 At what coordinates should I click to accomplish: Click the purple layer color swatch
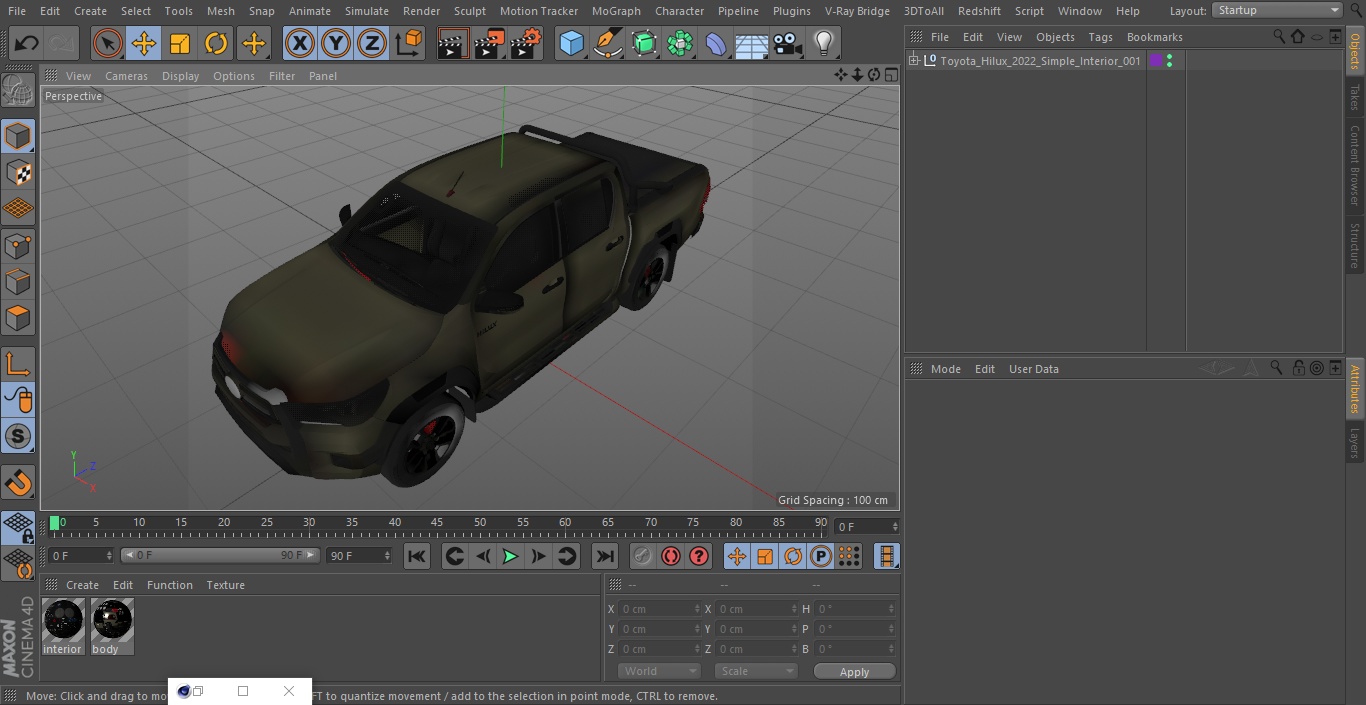[1156, 61]
